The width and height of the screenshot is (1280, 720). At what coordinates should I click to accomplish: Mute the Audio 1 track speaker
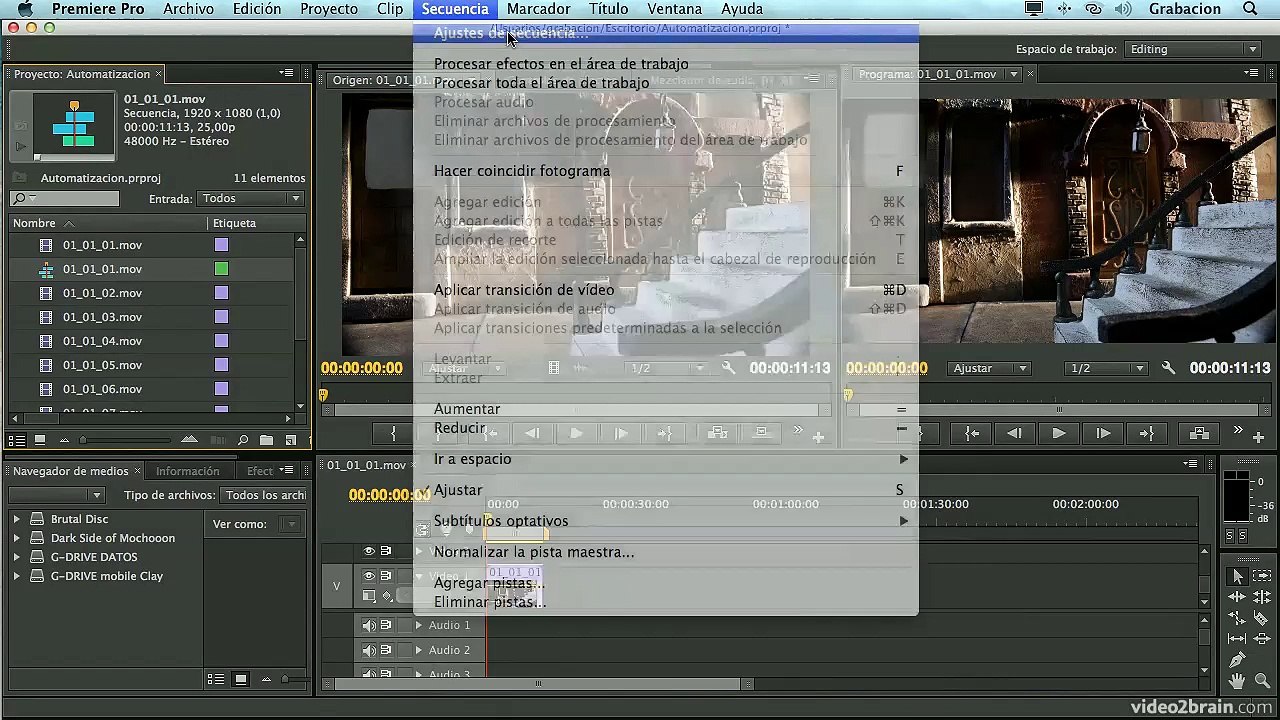tap(369, 626)
